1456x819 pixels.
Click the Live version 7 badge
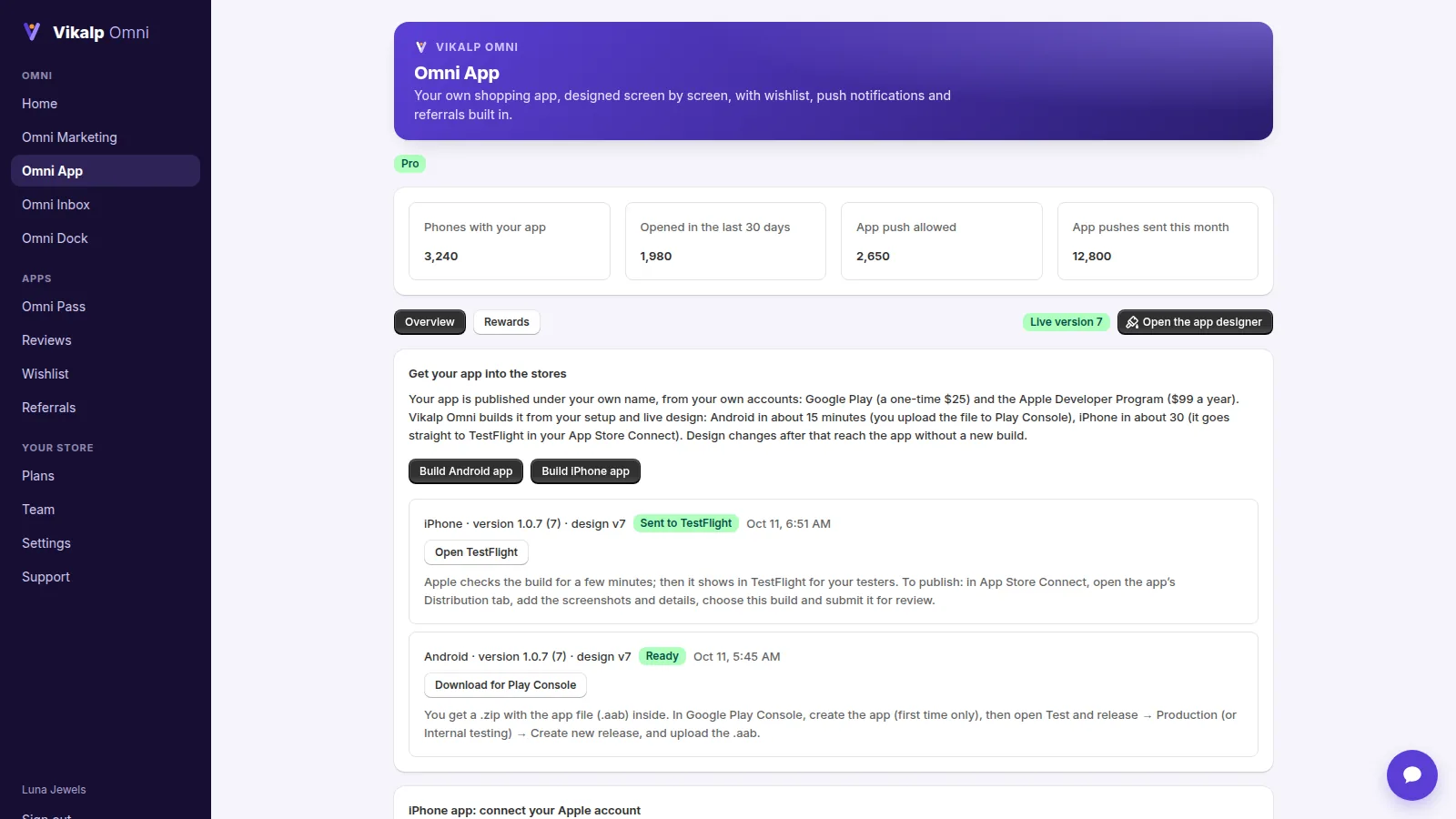tap(1066, 322)
